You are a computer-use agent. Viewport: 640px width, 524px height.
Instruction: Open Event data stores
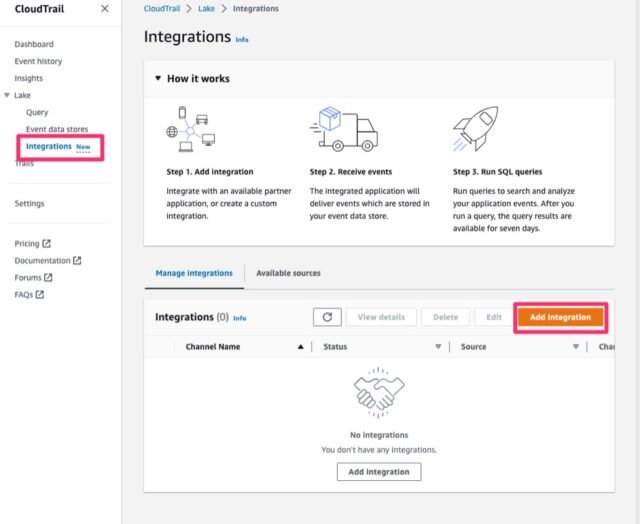57,129
